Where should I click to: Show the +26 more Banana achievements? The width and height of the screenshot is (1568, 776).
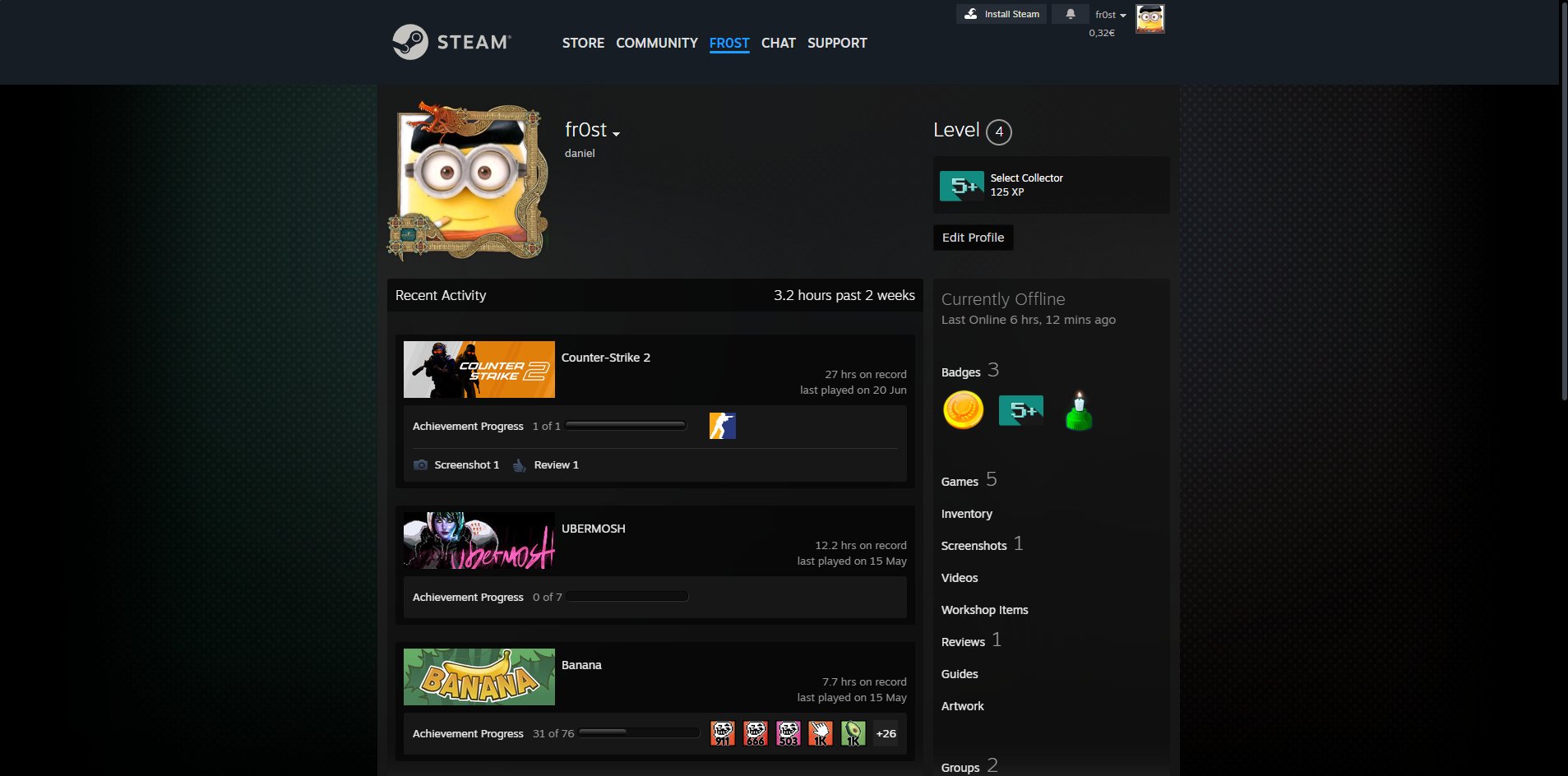[886, 733]
